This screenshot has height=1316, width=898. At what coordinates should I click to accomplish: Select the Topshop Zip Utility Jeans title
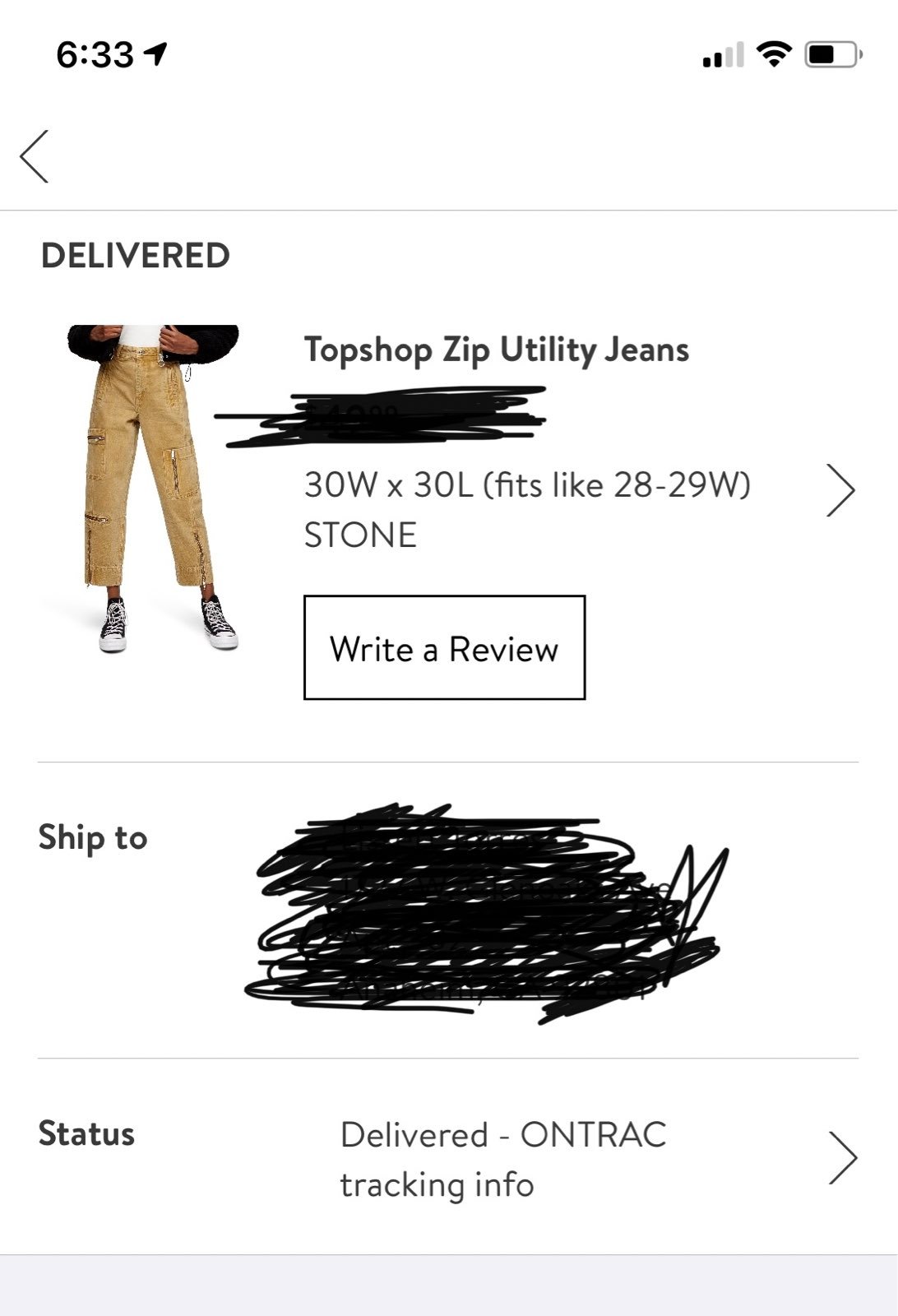[497, 350]
